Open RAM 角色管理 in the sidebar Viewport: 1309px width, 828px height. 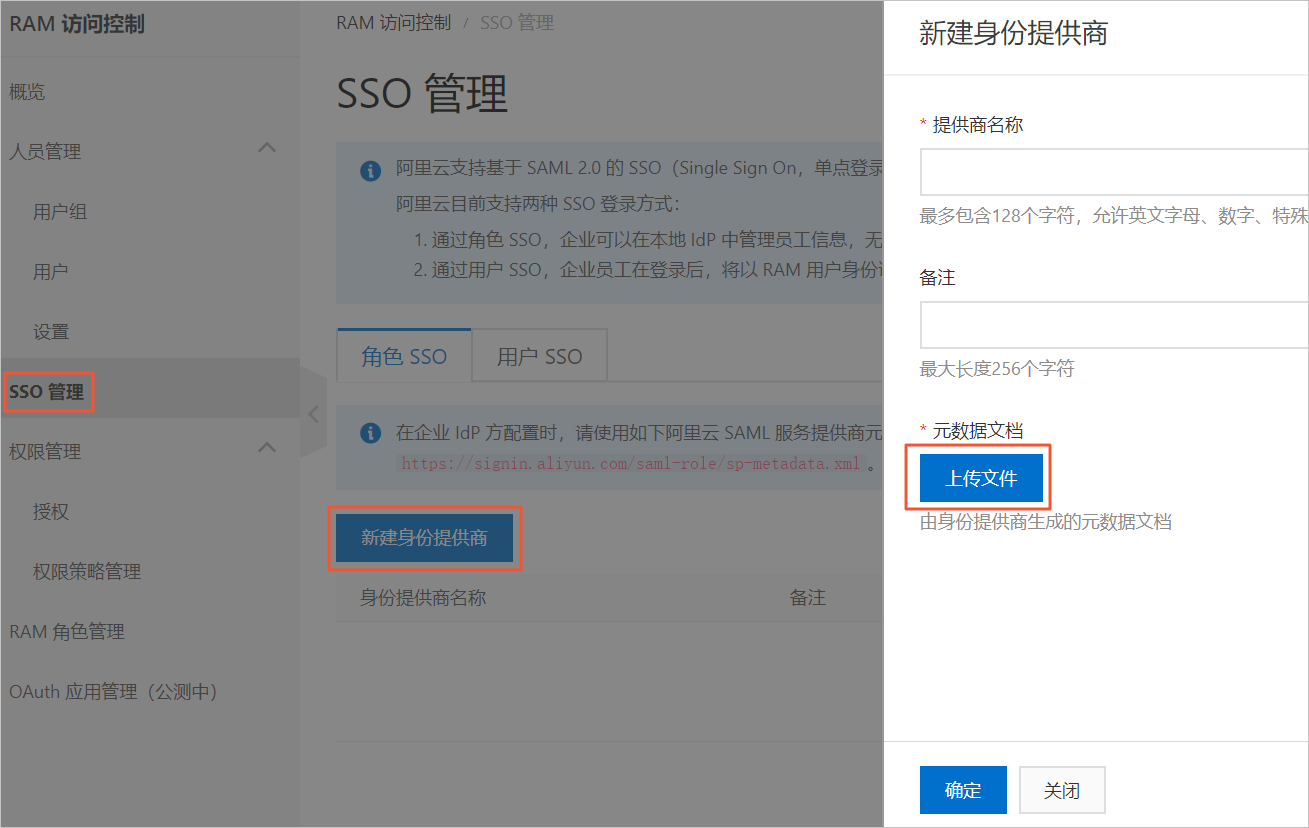click(67, 632)
